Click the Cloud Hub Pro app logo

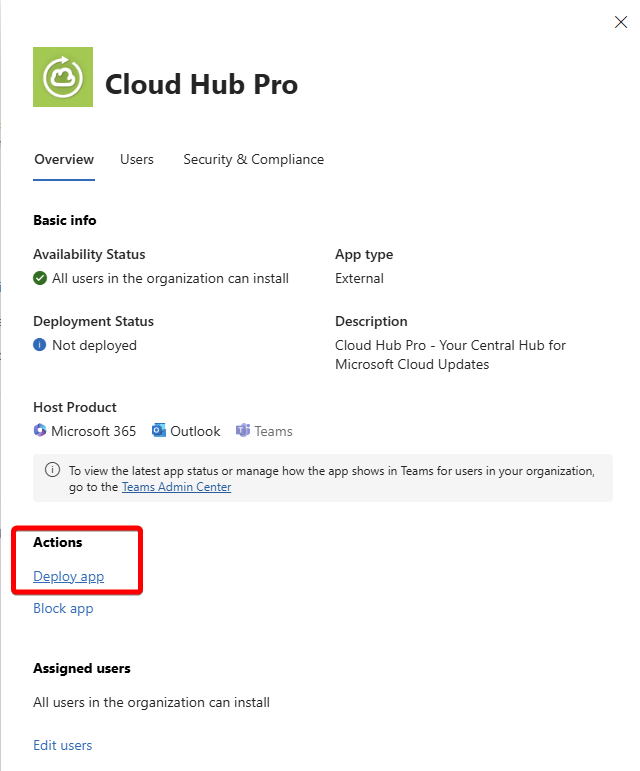coord(63,77)
